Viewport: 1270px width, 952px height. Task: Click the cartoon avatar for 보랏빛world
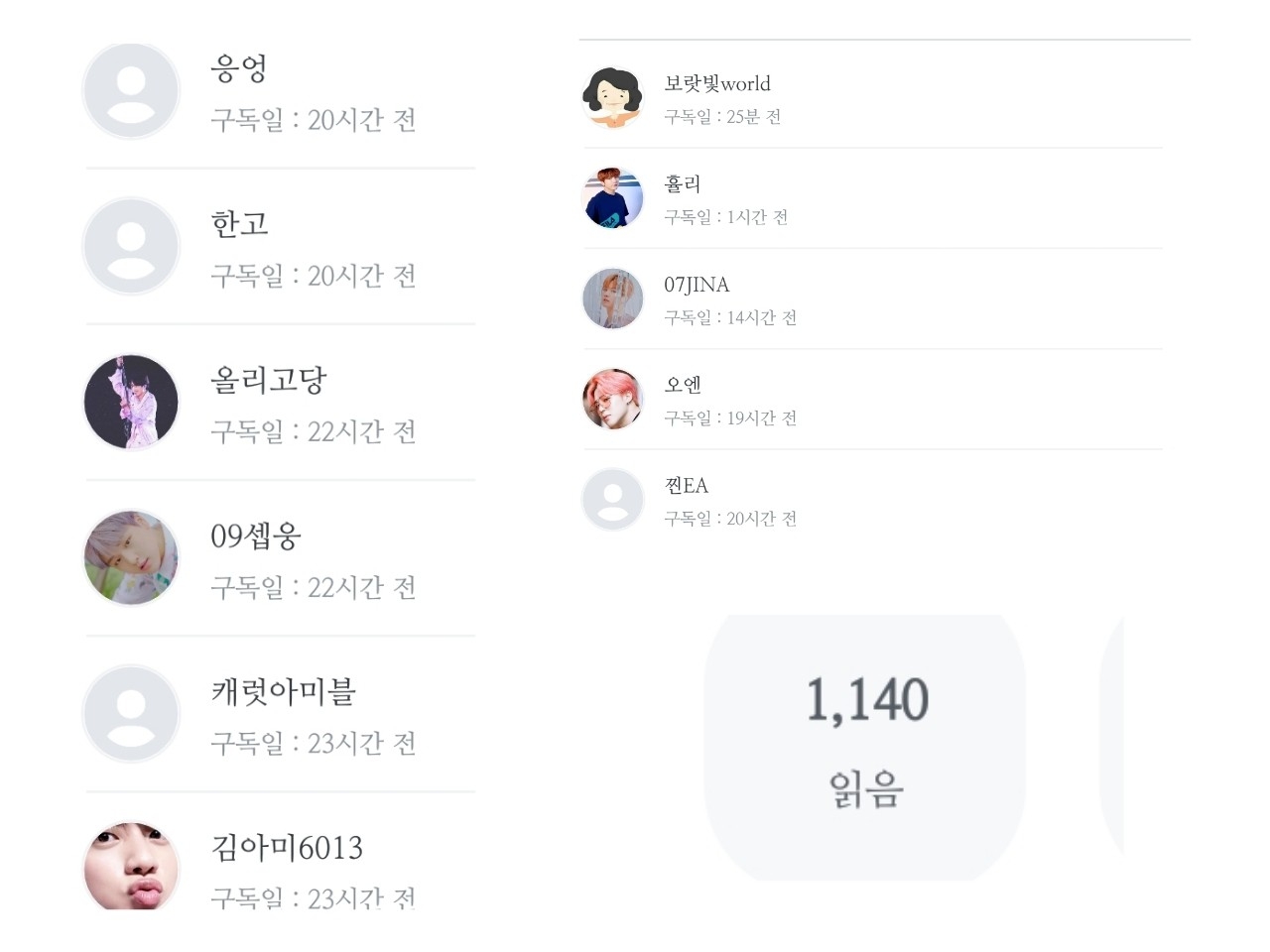click(x=612, y=97)
